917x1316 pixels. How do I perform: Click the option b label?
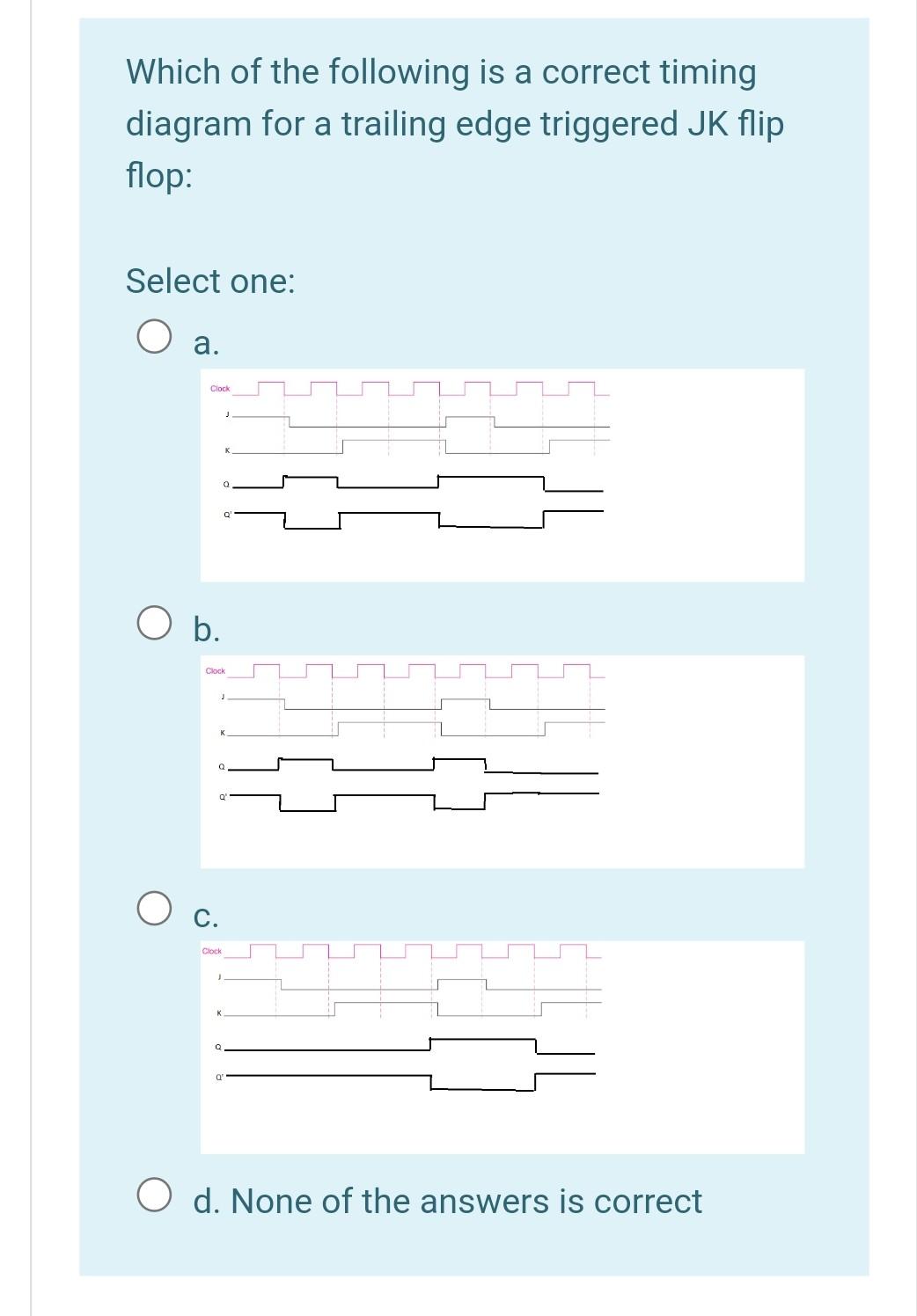tap(206, 629)
